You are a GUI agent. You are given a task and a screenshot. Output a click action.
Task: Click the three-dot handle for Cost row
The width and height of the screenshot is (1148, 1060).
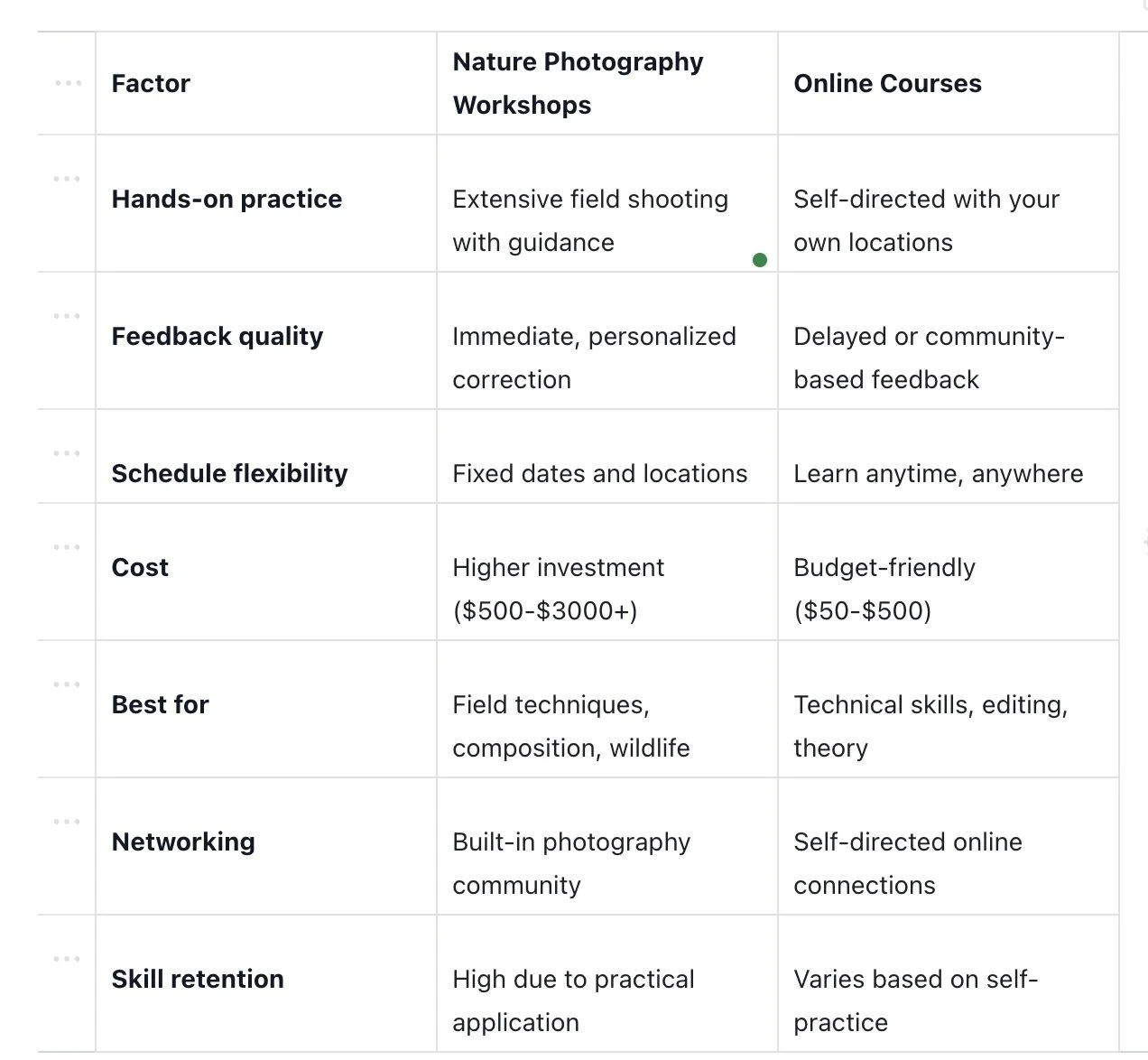(x=67, y=547)
